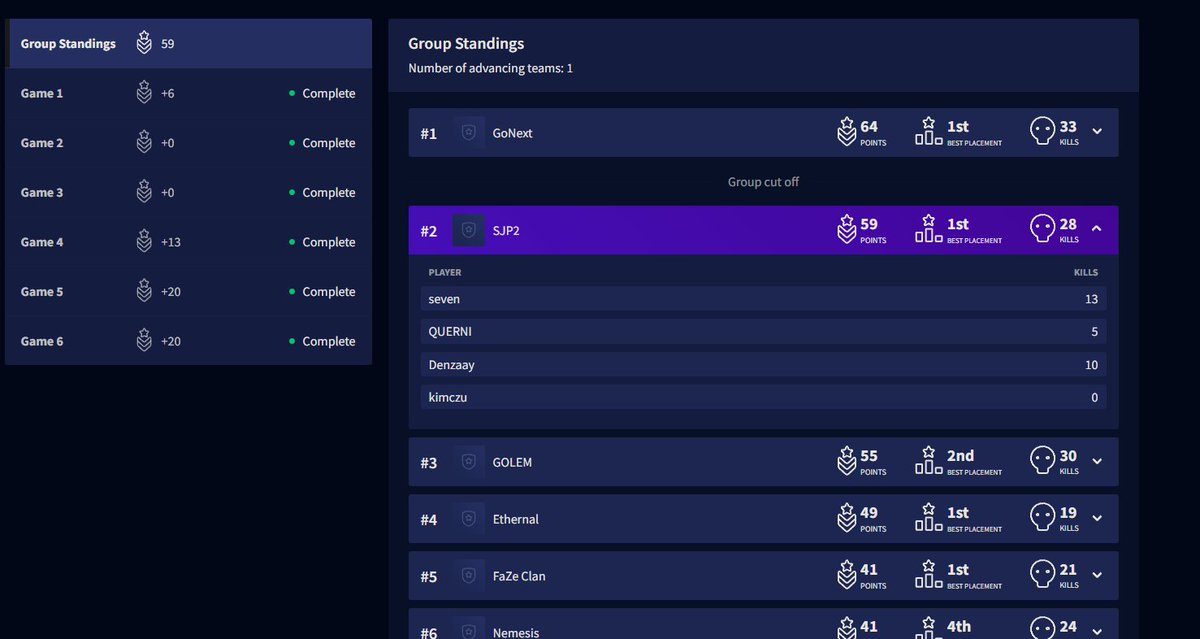Click points badge icon in Game 5 row
Screen dimensions: 1200x639
[144, 290]
